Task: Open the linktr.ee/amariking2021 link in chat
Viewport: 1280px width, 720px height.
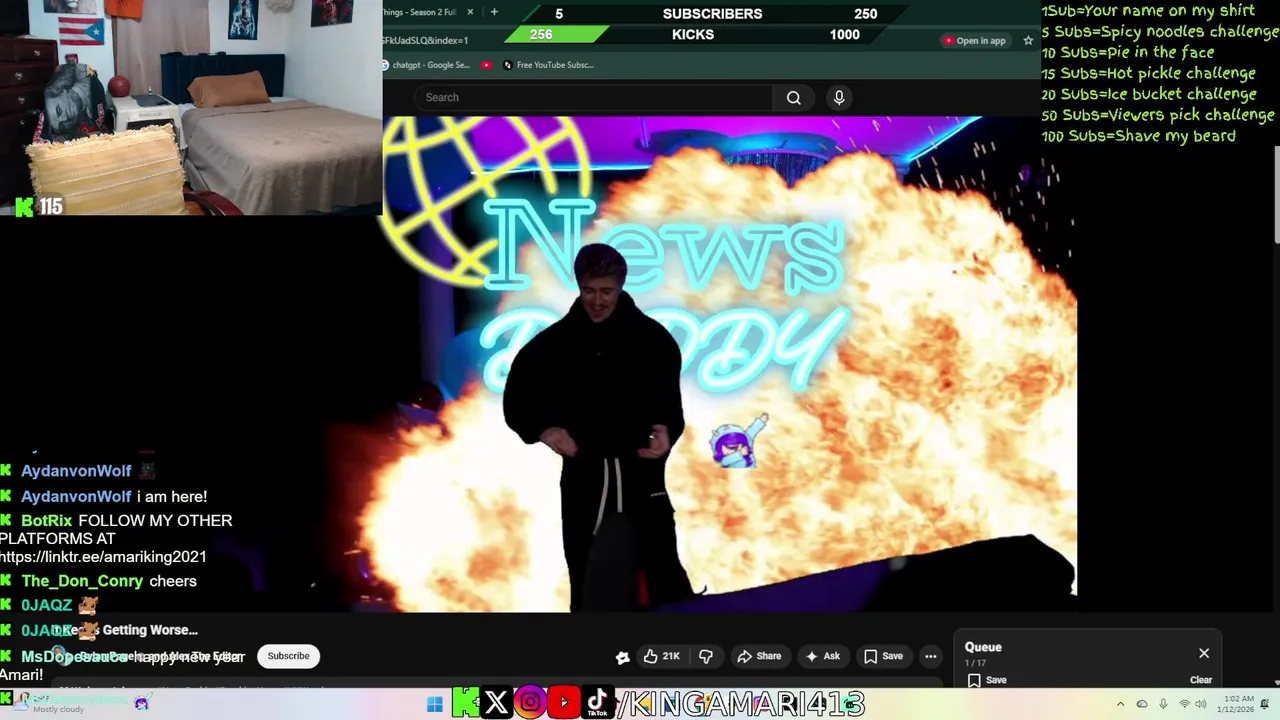Action: [103, 557]
